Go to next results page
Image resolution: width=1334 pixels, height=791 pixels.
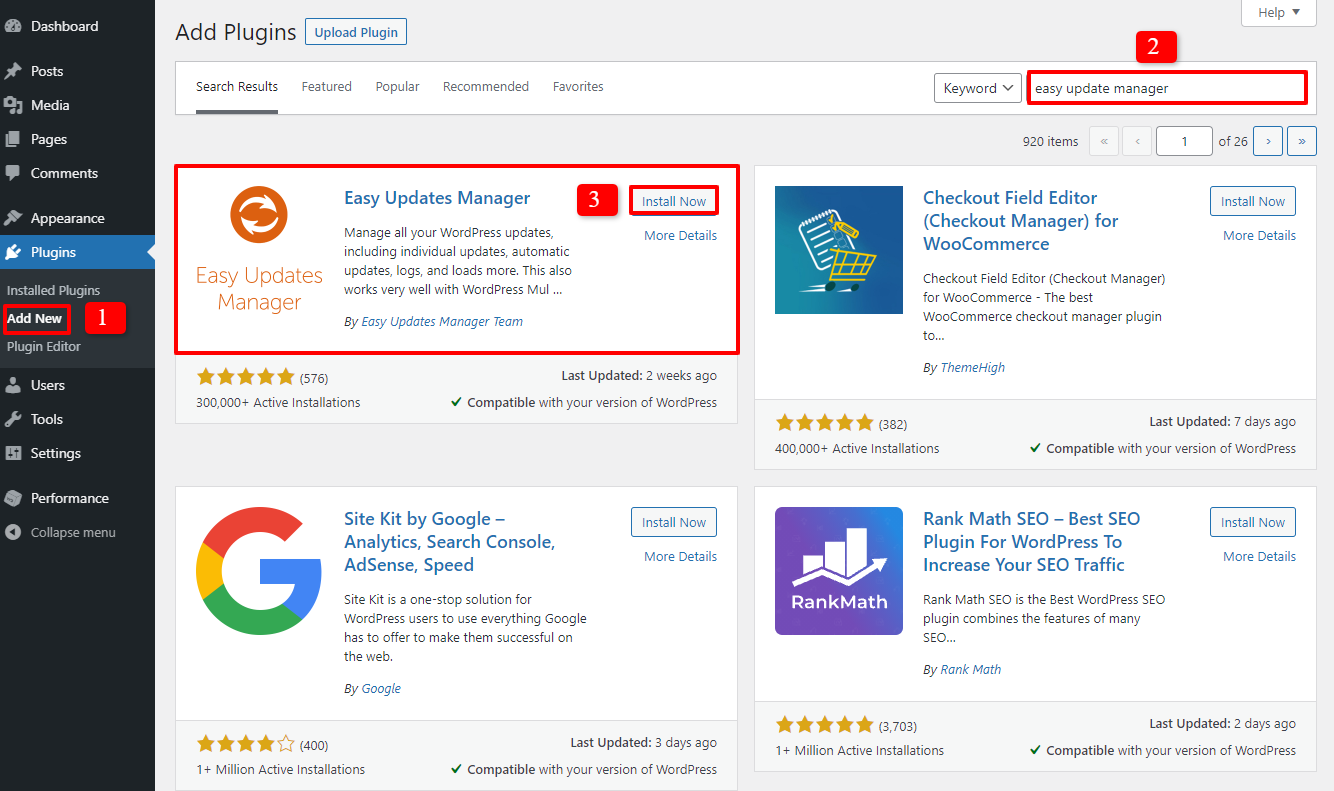[x=1268, y=141]
